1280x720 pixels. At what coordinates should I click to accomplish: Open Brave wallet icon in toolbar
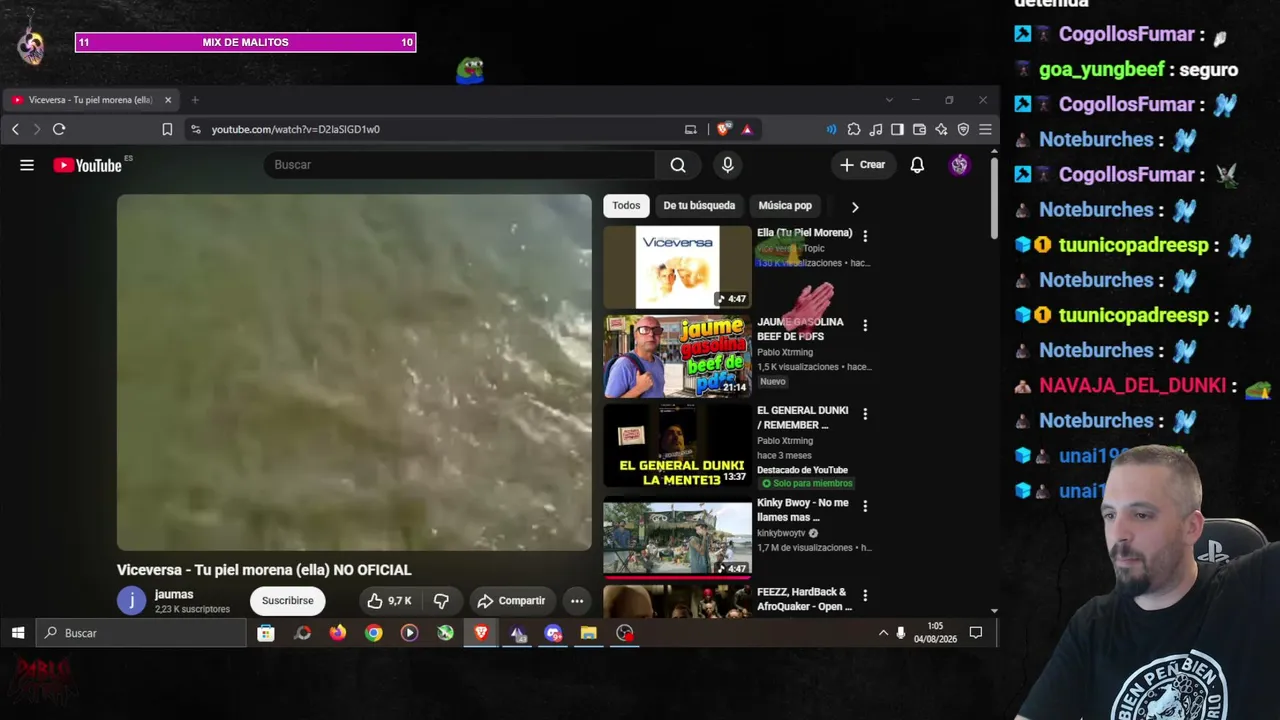pyautogui.click(x=919, y=129)
